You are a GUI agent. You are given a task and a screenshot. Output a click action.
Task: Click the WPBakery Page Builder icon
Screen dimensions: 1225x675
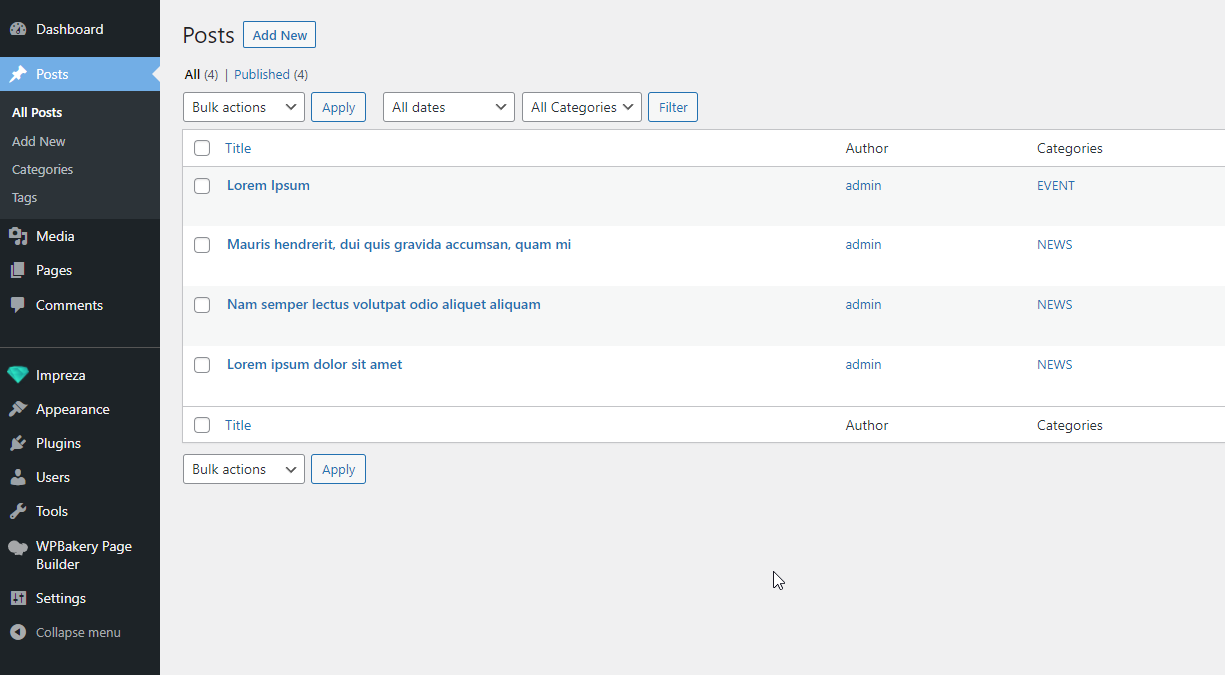pyautogui.click(x=18, y=547)
